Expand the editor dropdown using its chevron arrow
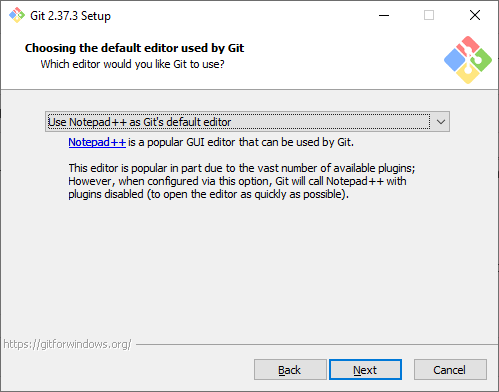The height and width of the screenshot is (392, 499). (x=441, y=122)
